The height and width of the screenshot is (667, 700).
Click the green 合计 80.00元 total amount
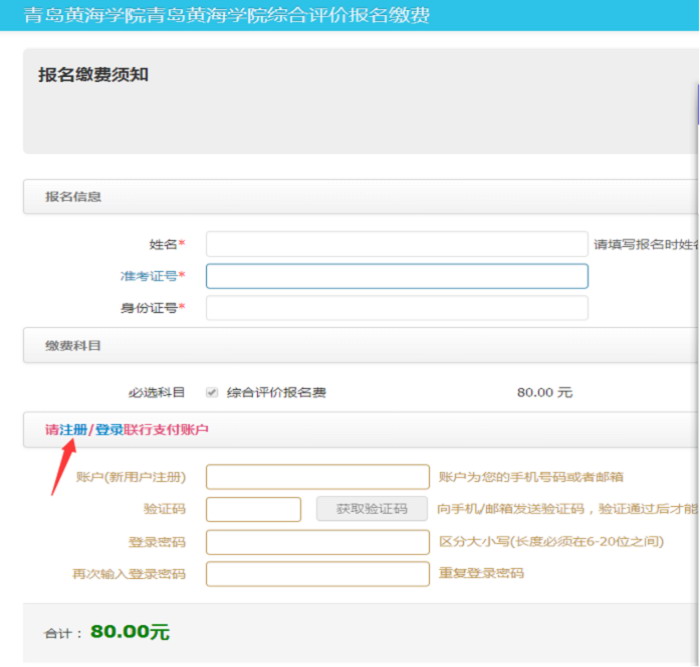[130, 632]
